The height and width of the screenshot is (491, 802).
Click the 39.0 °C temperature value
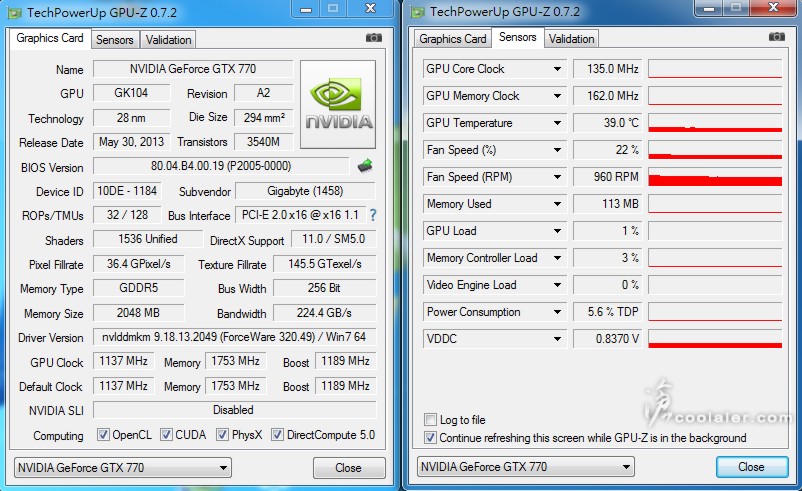click(608, 123)
